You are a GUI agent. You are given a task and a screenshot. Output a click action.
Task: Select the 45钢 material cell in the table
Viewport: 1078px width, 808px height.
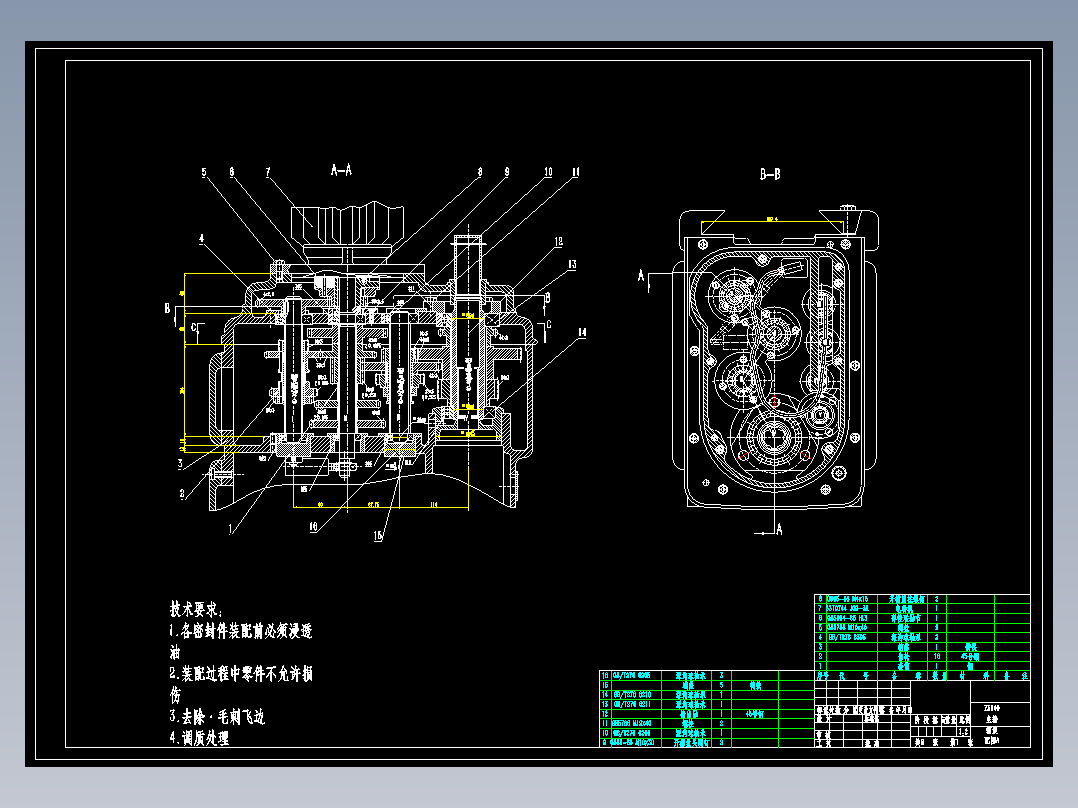970,655
